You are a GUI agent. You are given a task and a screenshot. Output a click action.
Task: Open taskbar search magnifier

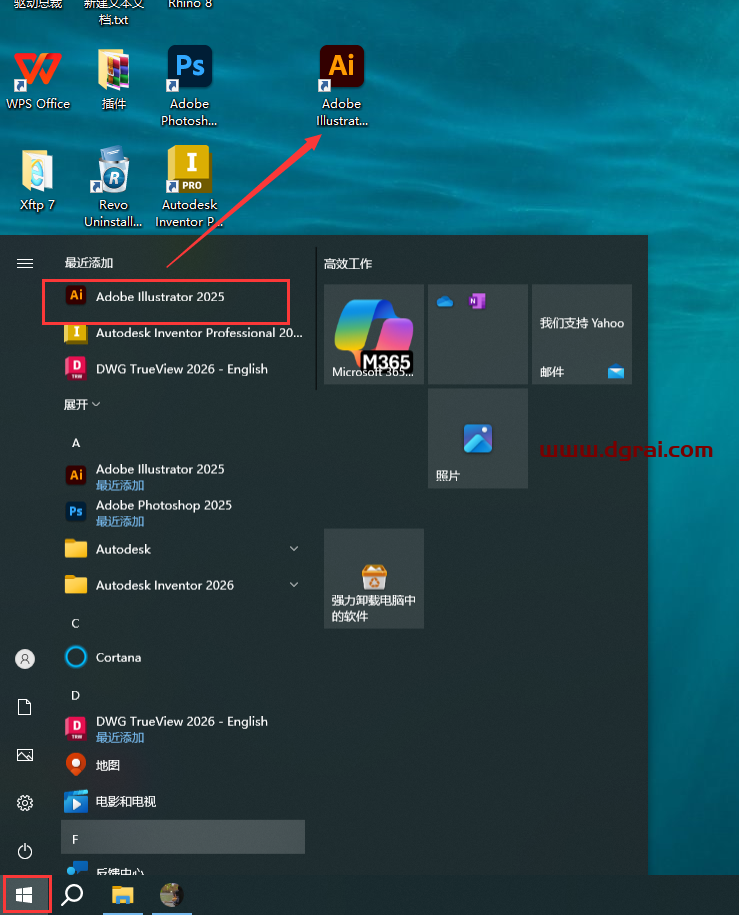[72, 895]
